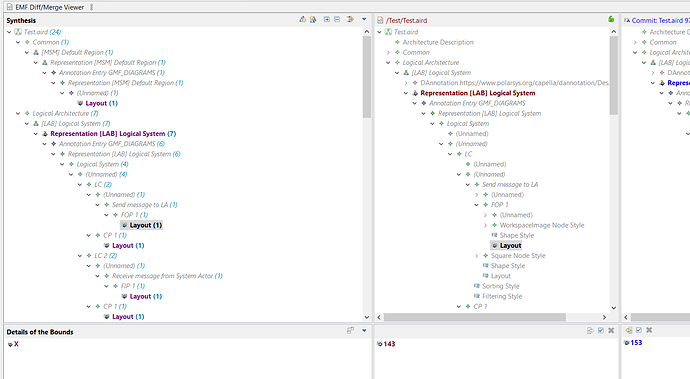This screenshot has height=379, width=690.
Task: Click middle pane vertical scrollbar up arrow
Action: [x=613, y=32]
